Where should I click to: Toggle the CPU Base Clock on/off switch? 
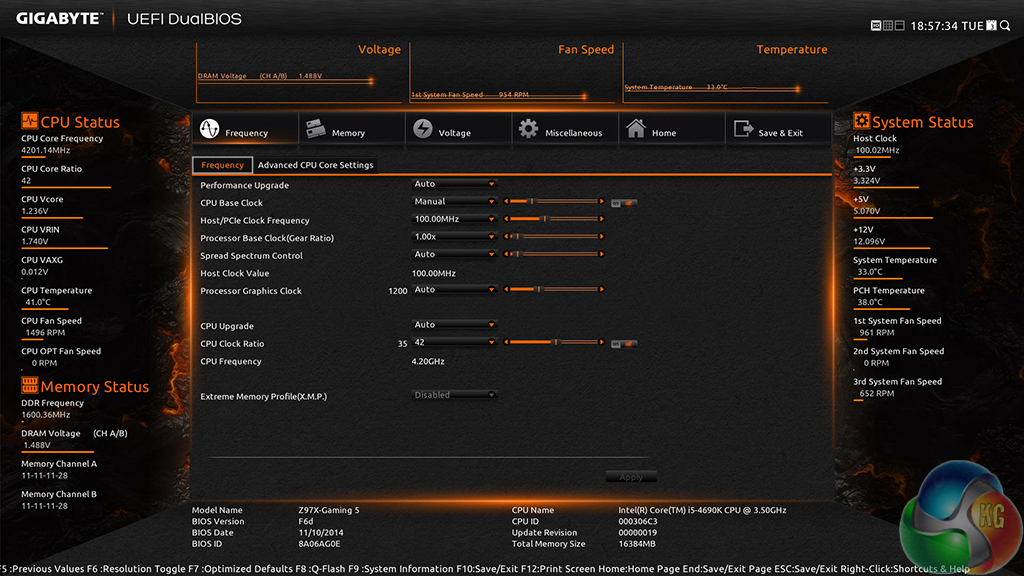(624, 202)
